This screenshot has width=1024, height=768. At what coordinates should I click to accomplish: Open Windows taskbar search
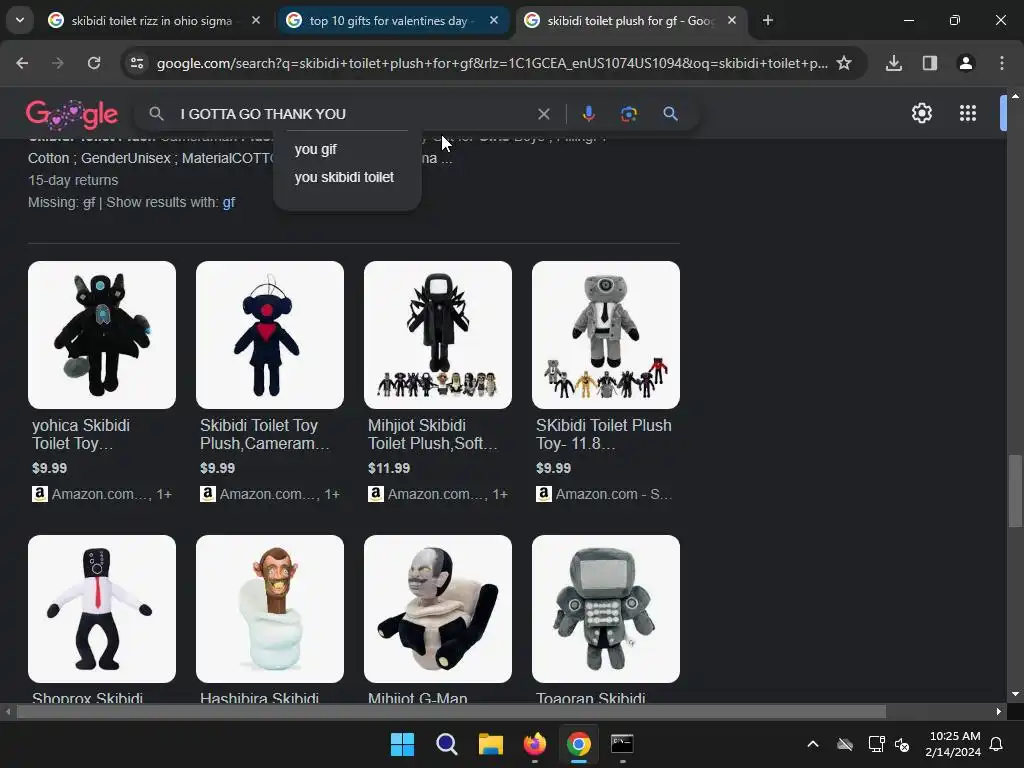coord(447,744)
